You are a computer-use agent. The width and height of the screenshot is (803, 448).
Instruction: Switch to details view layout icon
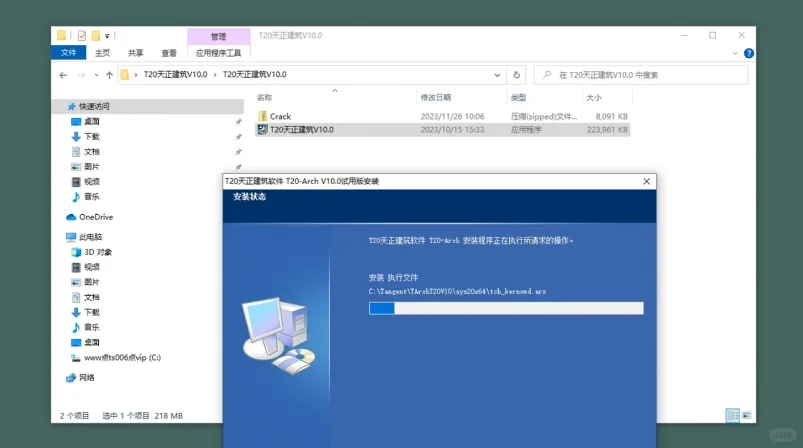coord(733,415)
